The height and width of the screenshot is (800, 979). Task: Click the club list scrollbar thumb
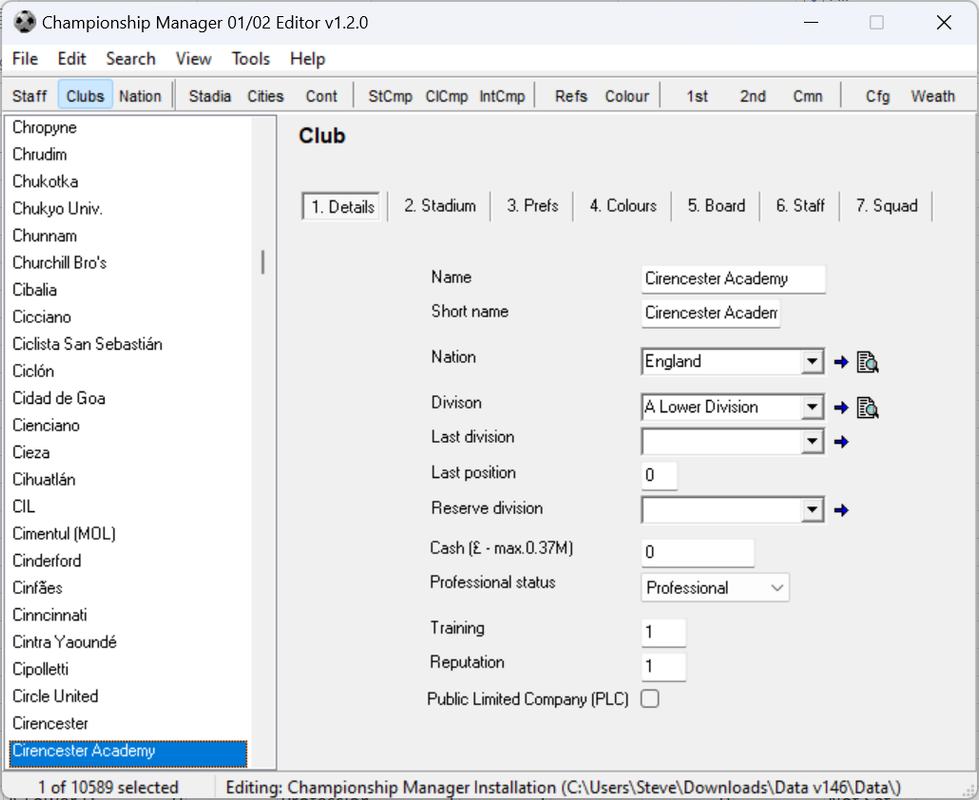[263, 262]
